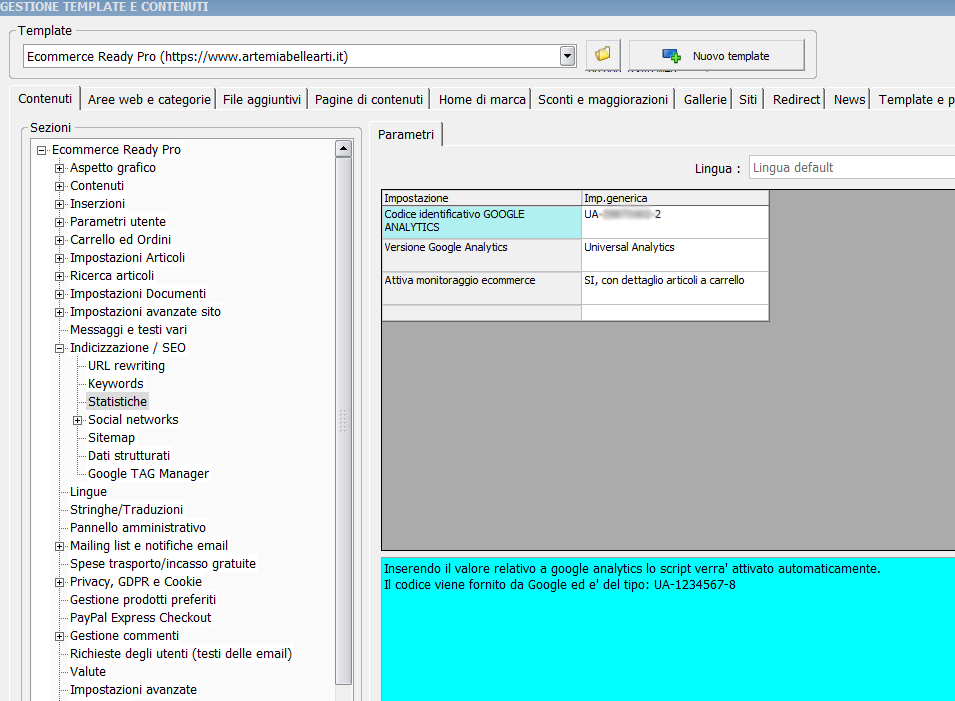Select the Dati strutturati item
The height and width of the screenshot is (701, 955).
[x=129, y=456]
